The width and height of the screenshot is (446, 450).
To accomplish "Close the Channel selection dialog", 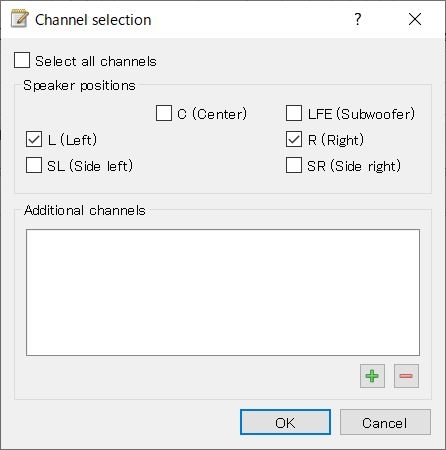I will pos(415,19).
